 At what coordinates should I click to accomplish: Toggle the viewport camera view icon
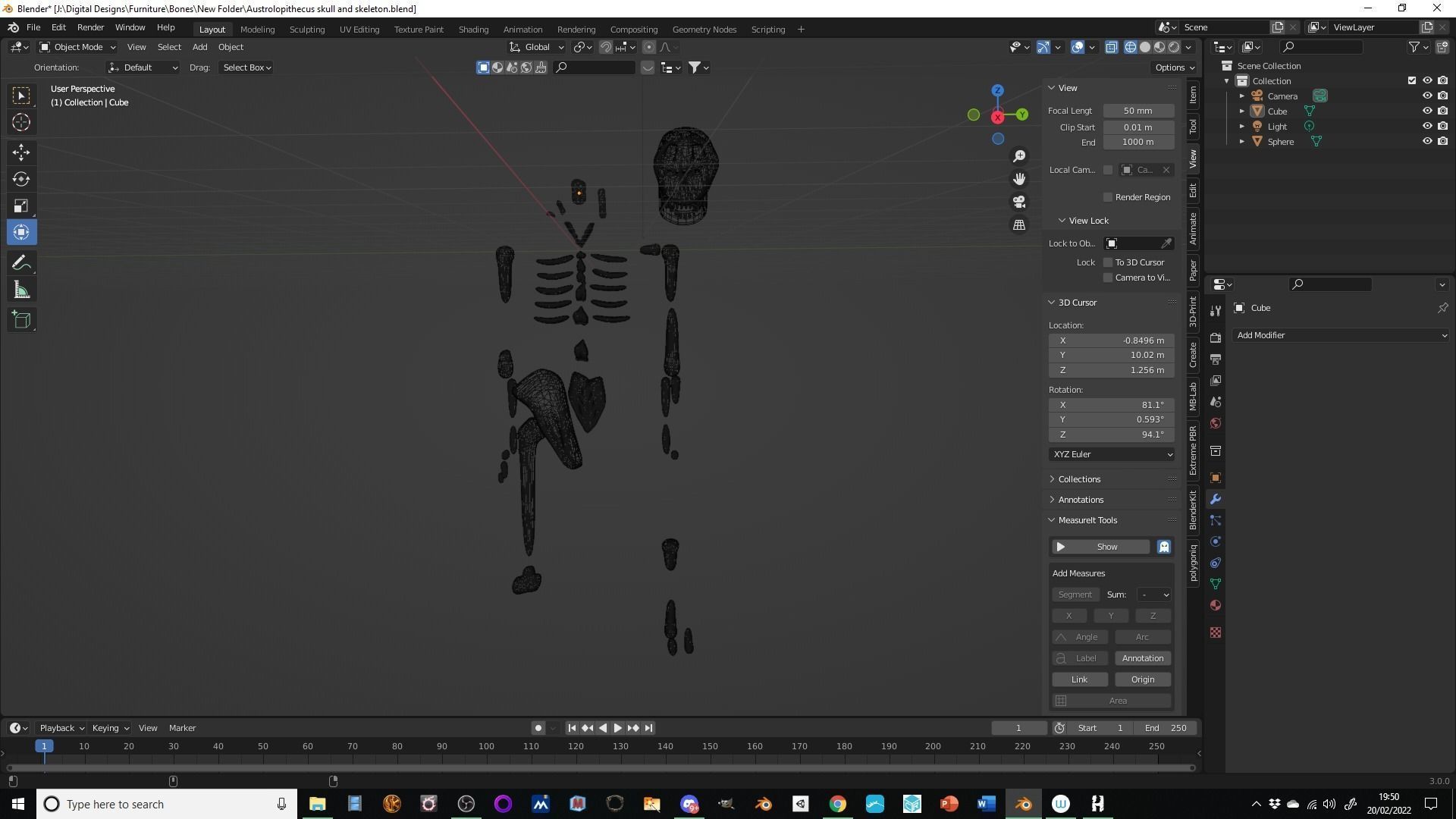pos(1019,202)
